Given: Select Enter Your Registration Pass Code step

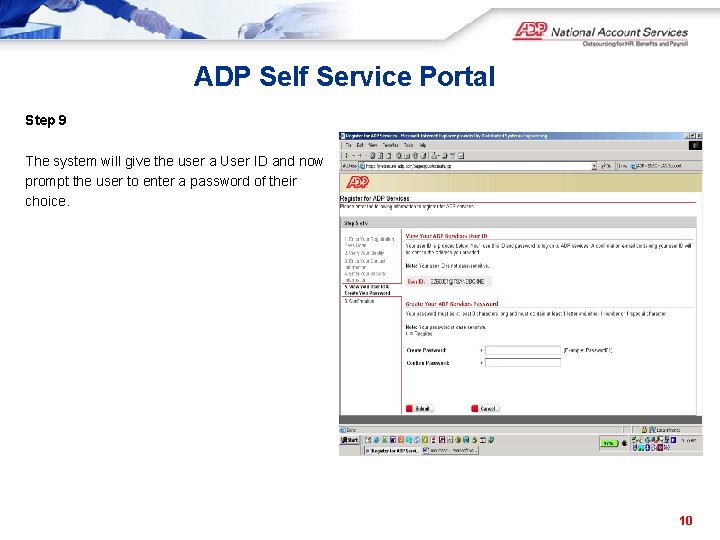Looking at the screenshot, I should click(369, 242).
